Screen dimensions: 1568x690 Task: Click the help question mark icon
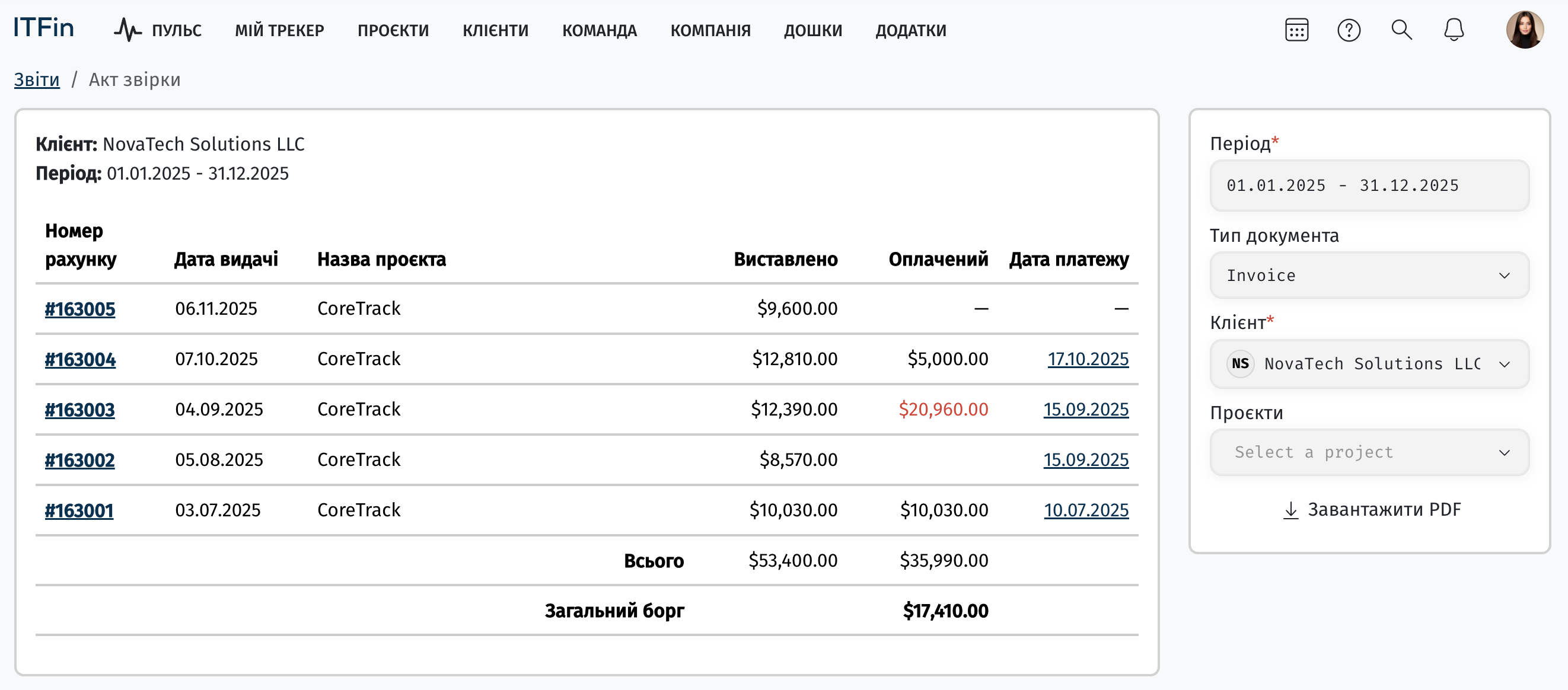click(1348, 30)
